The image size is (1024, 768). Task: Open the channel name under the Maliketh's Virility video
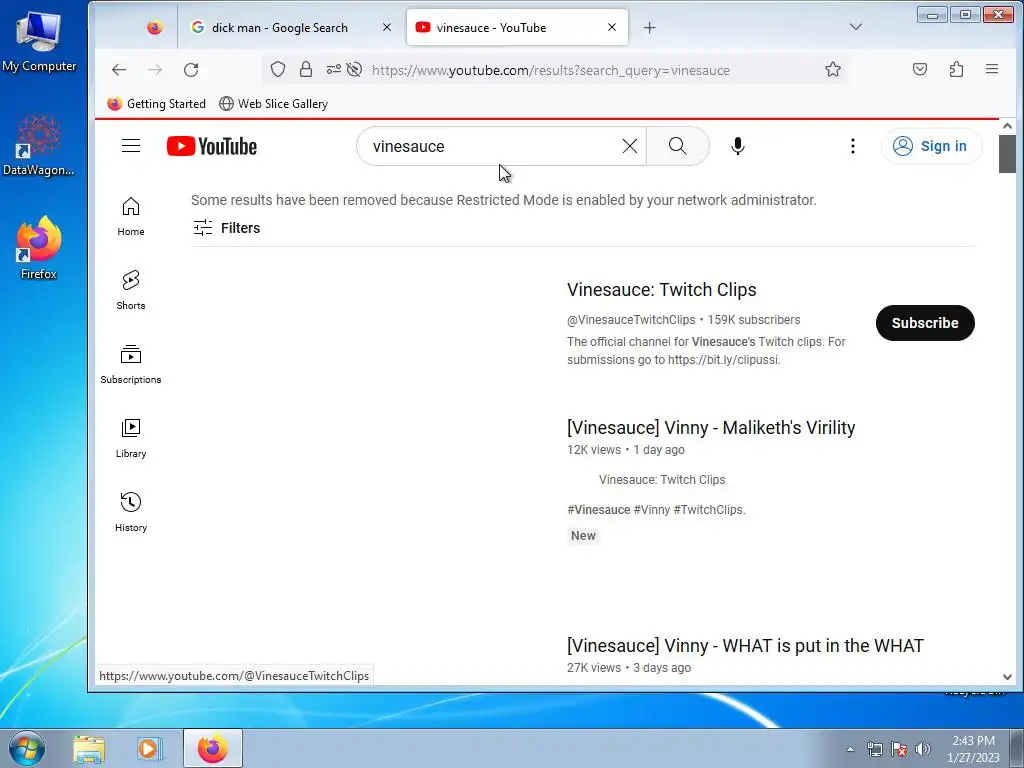(662, 479)
